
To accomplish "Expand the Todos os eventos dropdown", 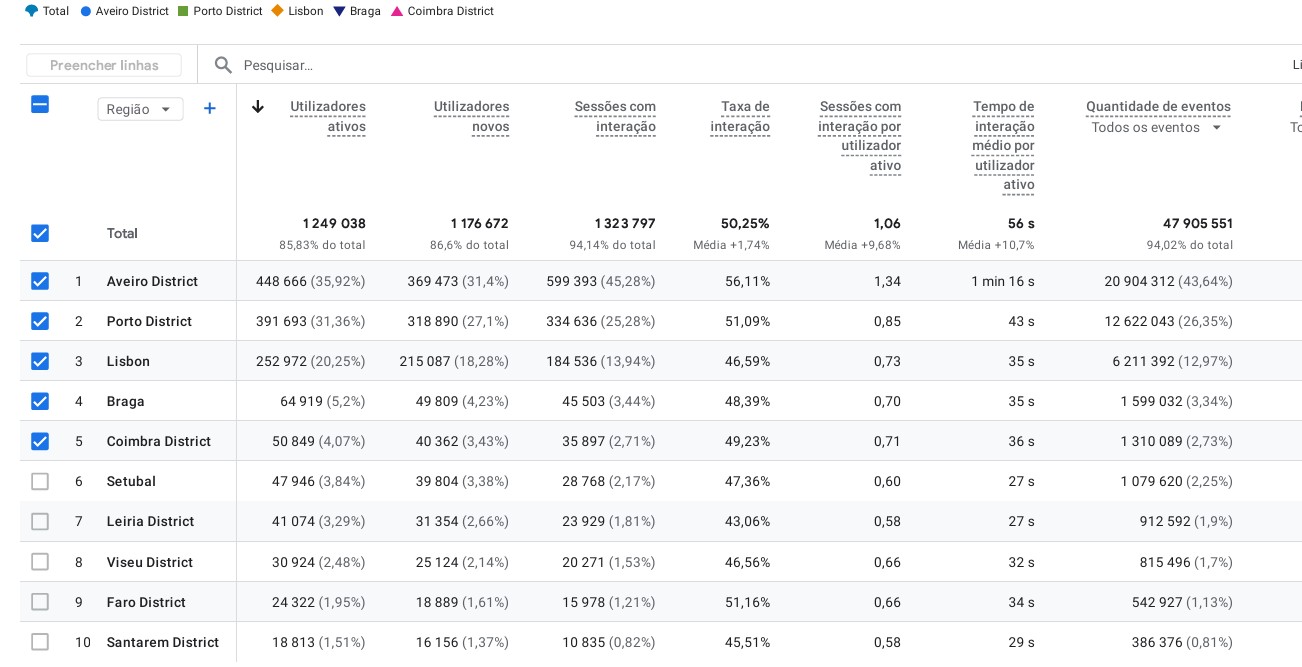I will click(1157, 128).
